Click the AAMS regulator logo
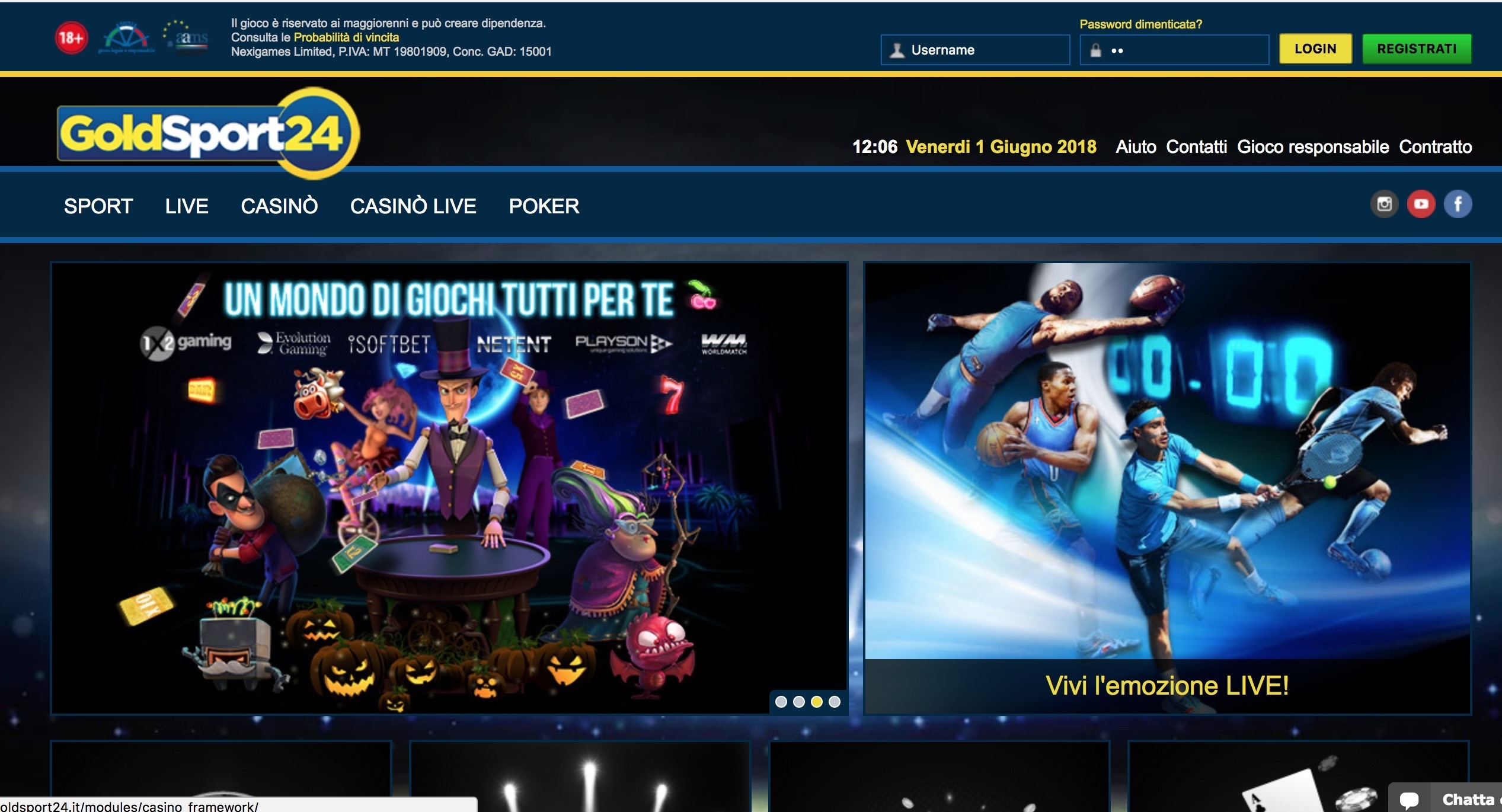This screenshot has height=812, width=1502. (186, 37)
